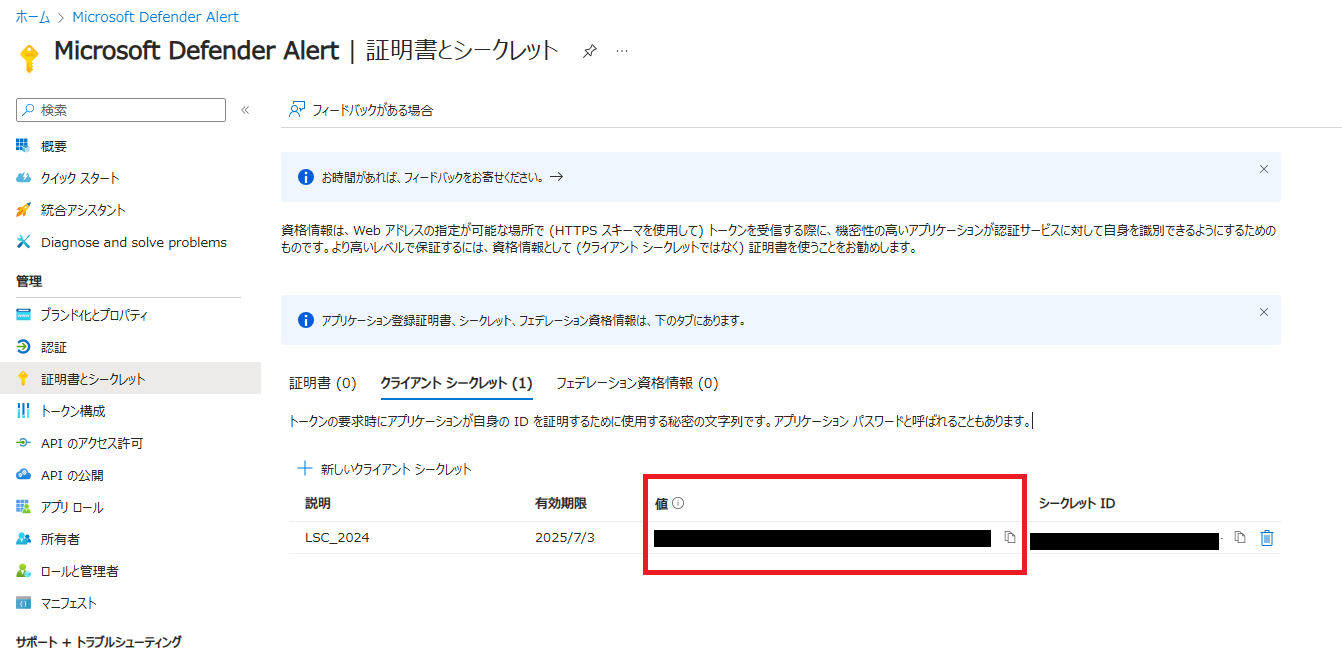Click the pin icon next to page title

(590, 51)
